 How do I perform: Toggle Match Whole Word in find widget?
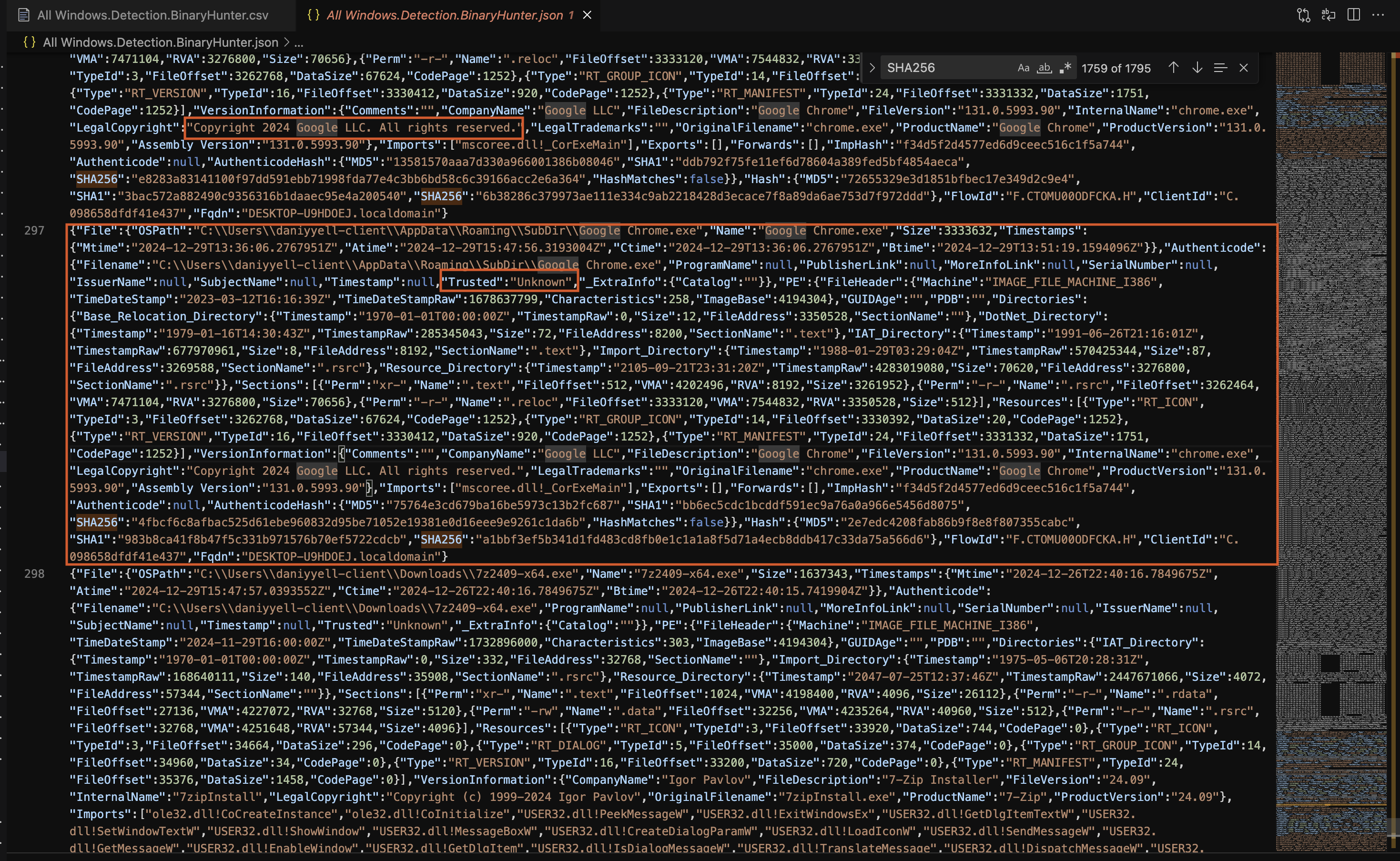(1045, 68)
